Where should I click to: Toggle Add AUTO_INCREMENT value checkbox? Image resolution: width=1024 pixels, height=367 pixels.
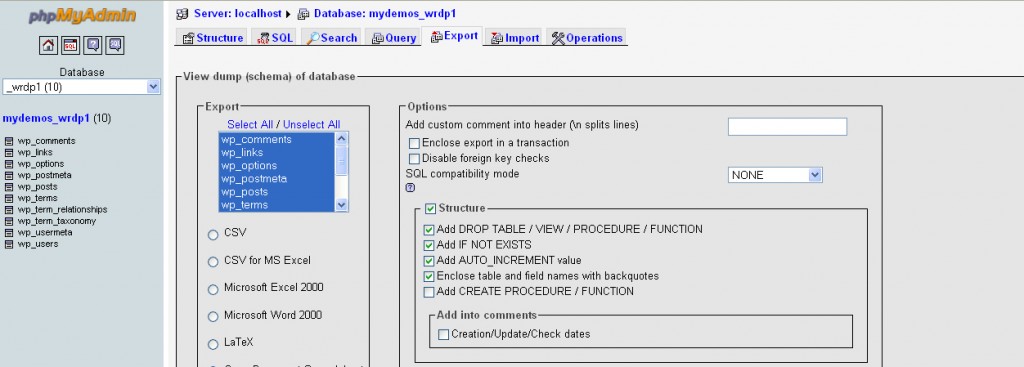428,261
